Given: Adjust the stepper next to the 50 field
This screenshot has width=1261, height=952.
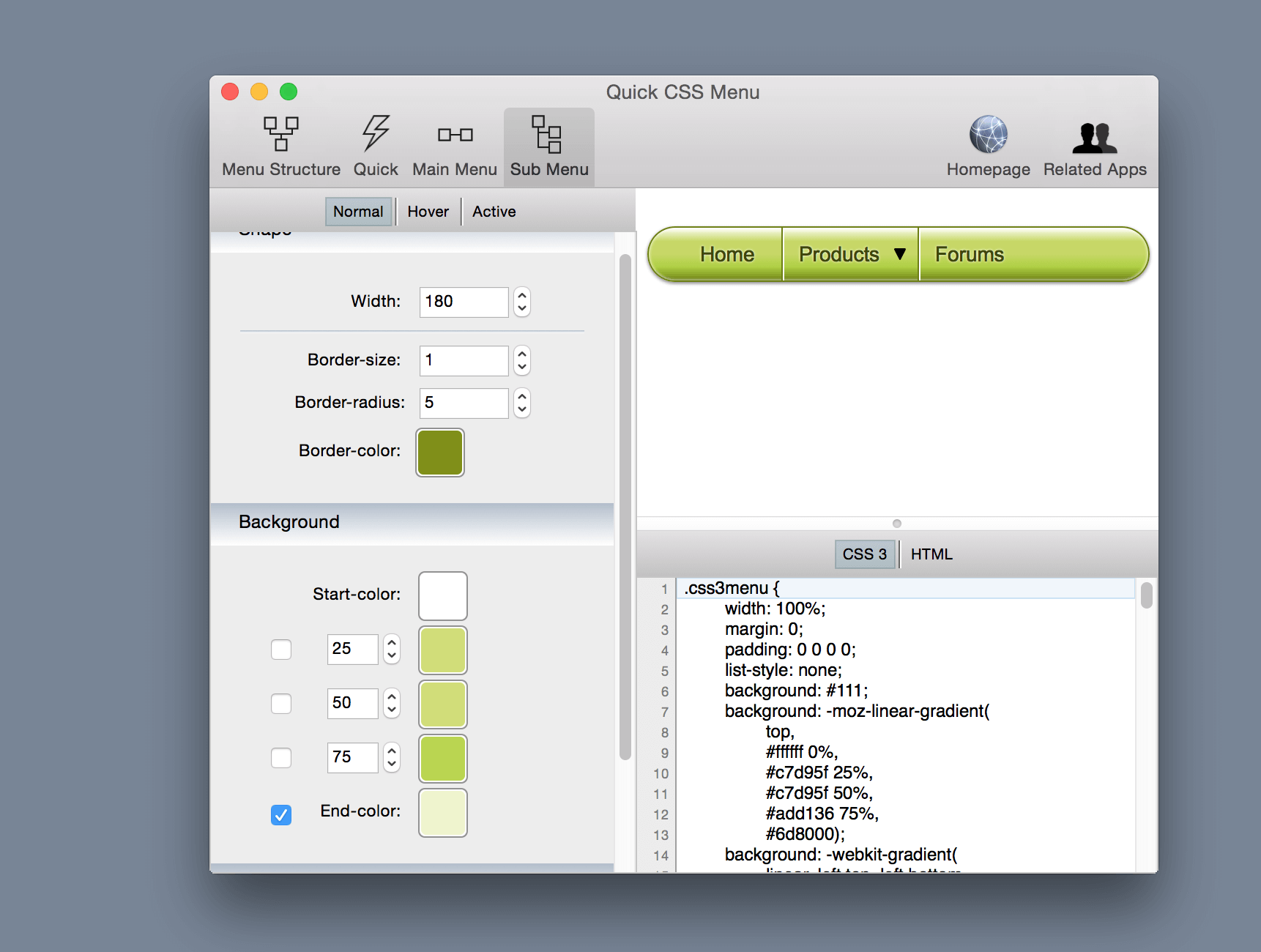Looking at the screenshot, I should 392,703.
